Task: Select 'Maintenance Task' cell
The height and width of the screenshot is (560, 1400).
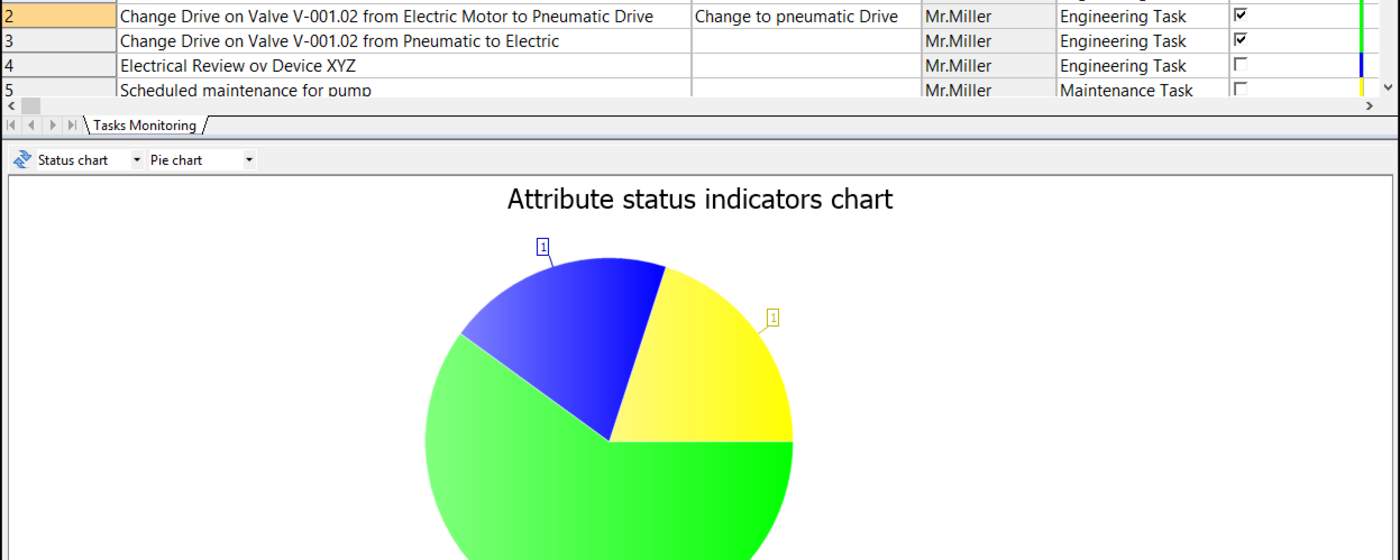Action: tap(1142, 89)
